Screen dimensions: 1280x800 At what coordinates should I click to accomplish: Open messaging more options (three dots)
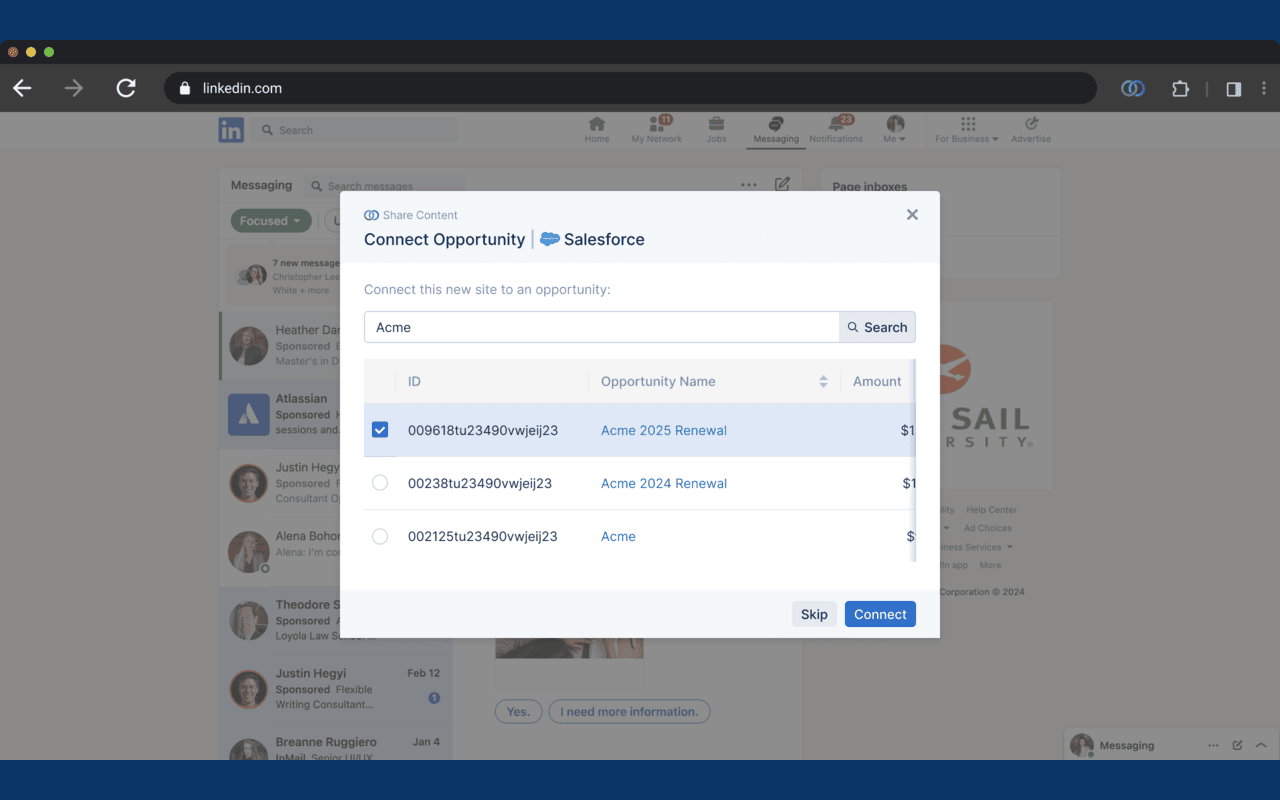pos(749,185)
